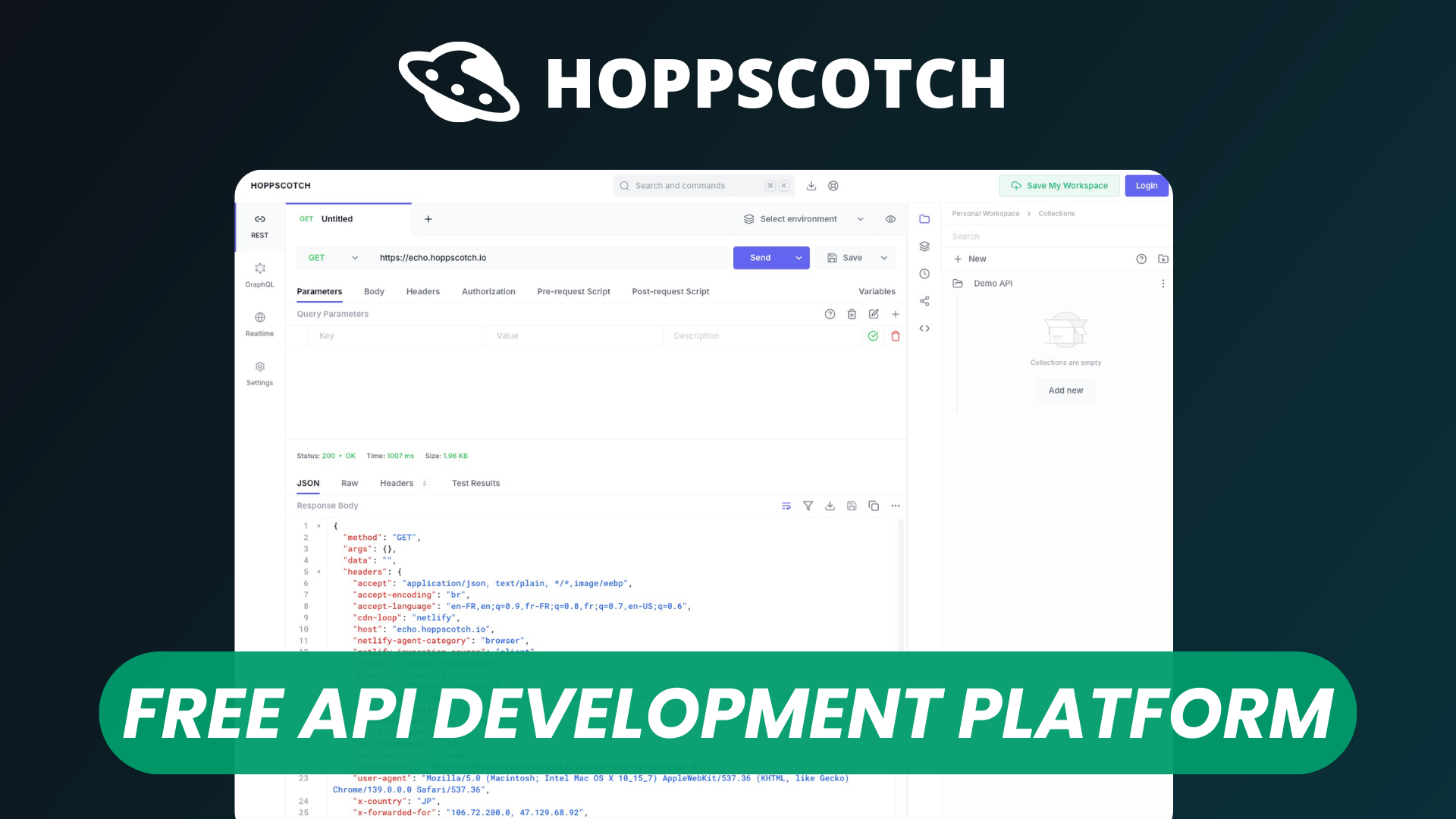The width and height of the screenshot is (1456, 819).
Task: Open the GET request method dropdown
Action: click(331, 257)
